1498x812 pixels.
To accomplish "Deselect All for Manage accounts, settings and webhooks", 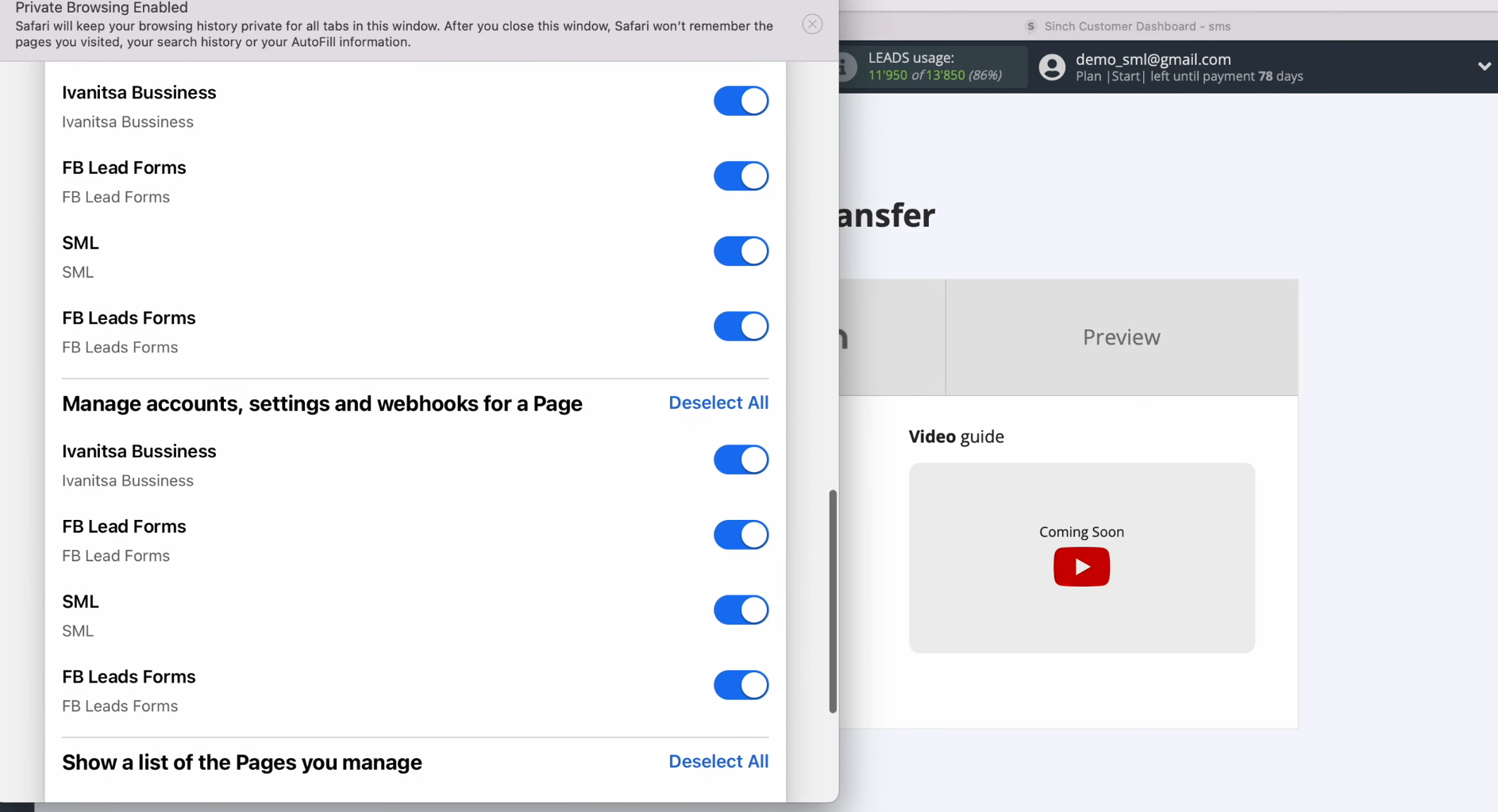I will click(x=718, y=402).
